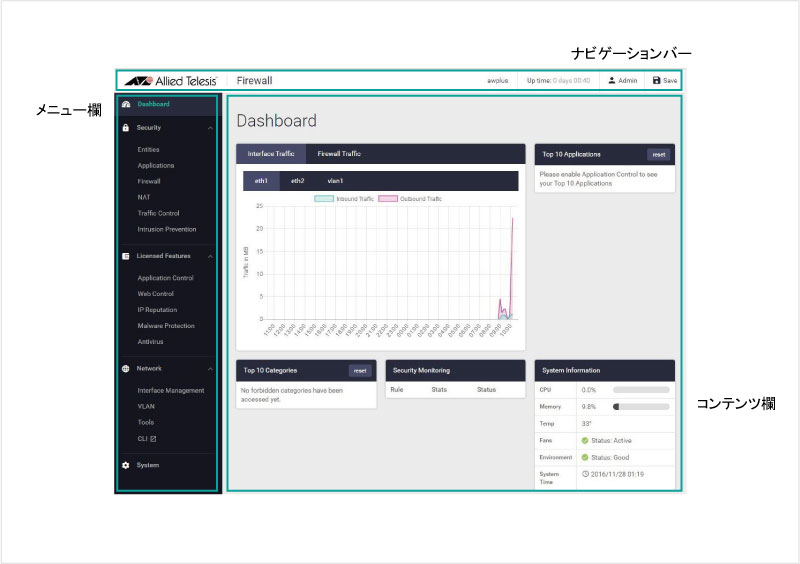Switch to the Firewall Traffic tab
Viewport: 800px width, 564px height.
click(339, 154)
